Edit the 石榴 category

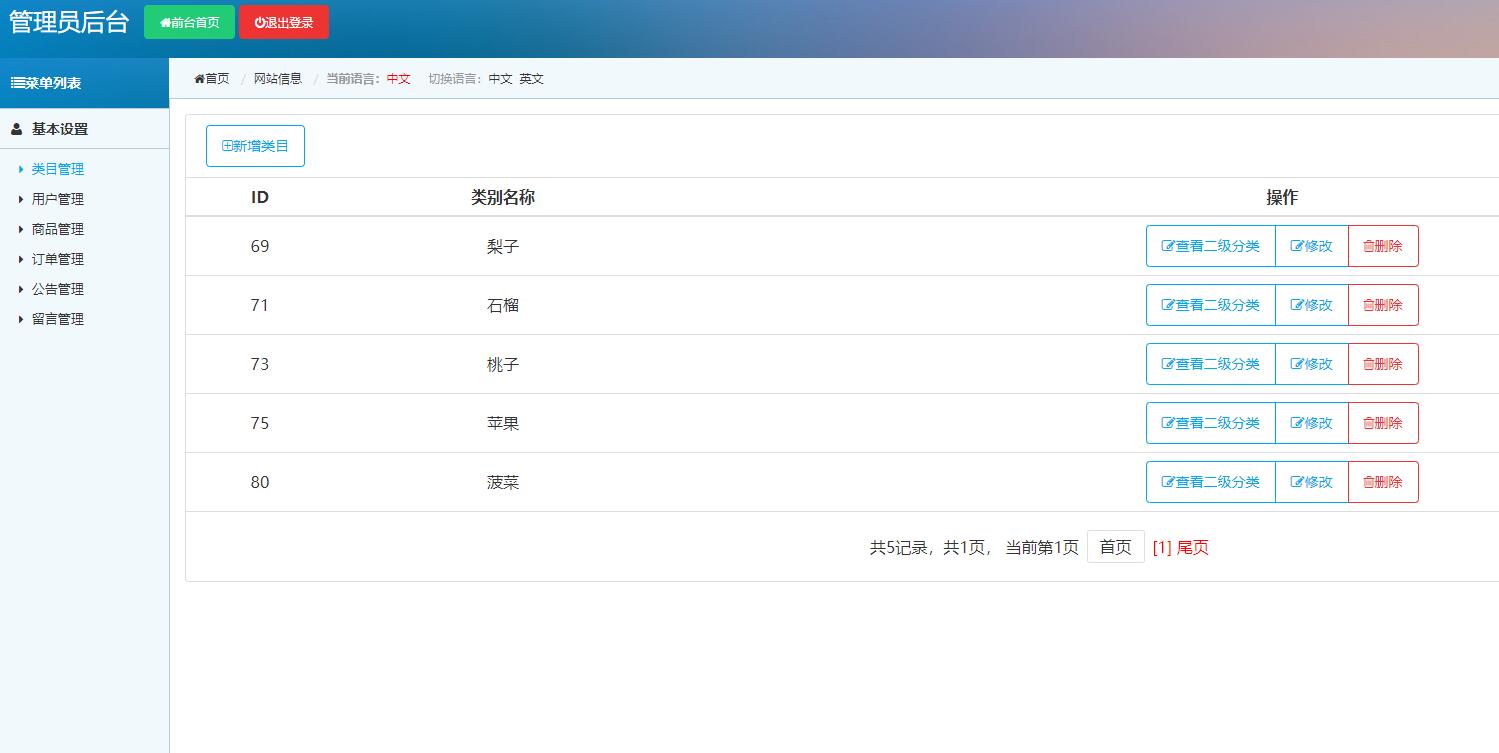point(1312,305)
